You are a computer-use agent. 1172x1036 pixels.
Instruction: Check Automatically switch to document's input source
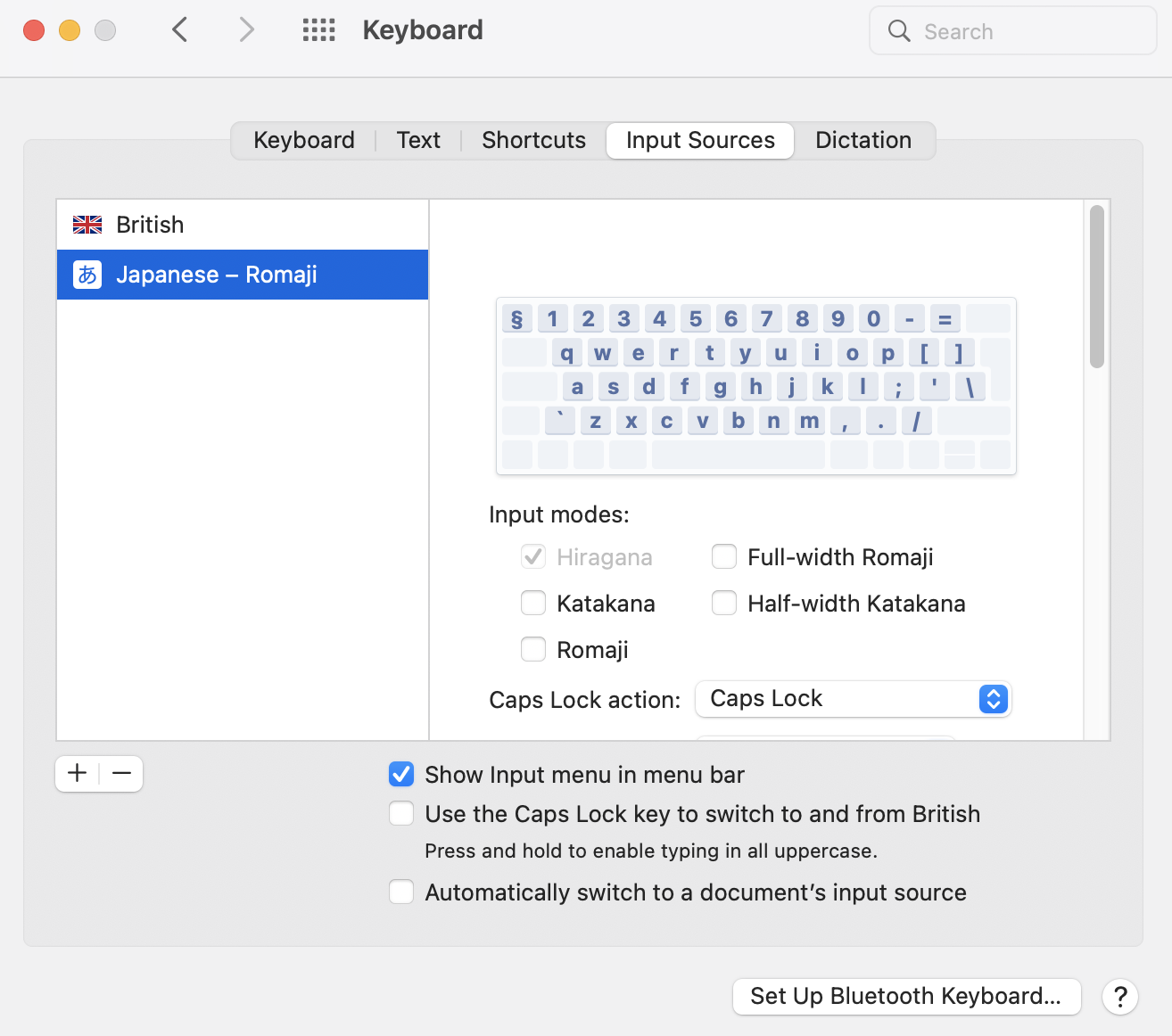click(401, 892)
